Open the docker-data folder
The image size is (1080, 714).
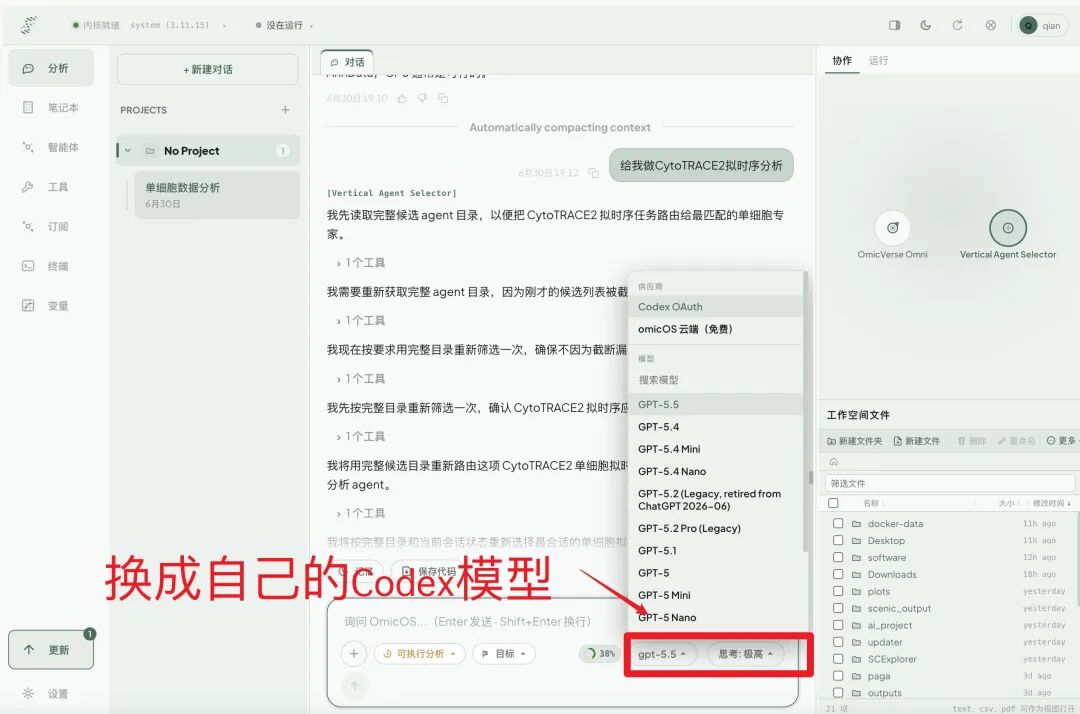pyautogui.click(x=895, y=523)
